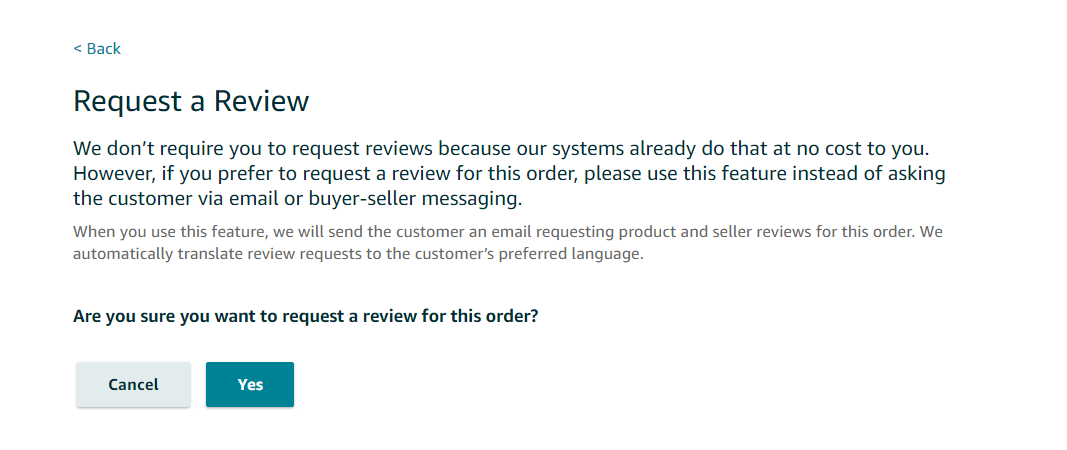Click the line starting We don't require
The image size is (1067, 450).
500,148
